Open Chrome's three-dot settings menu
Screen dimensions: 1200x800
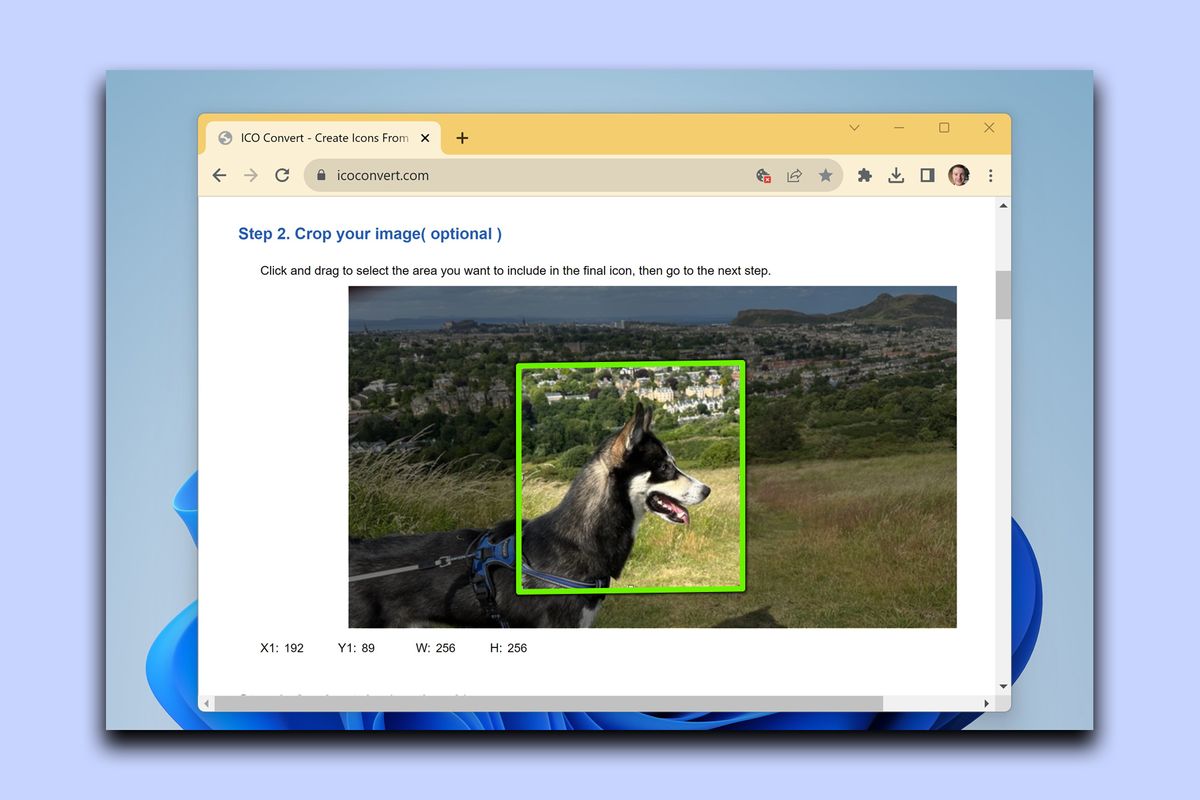click(x=991, y=175)
